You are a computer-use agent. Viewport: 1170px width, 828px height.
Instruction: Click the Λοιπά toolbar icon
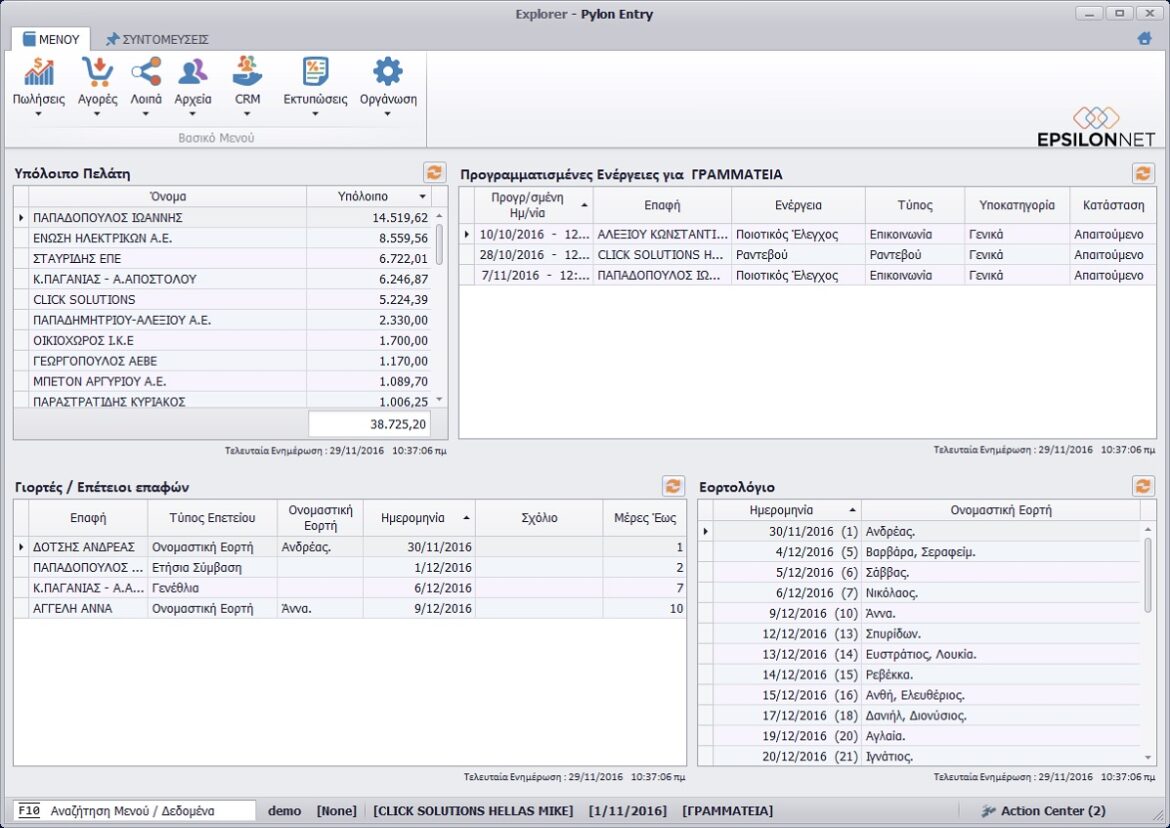[x=145, y=72]
